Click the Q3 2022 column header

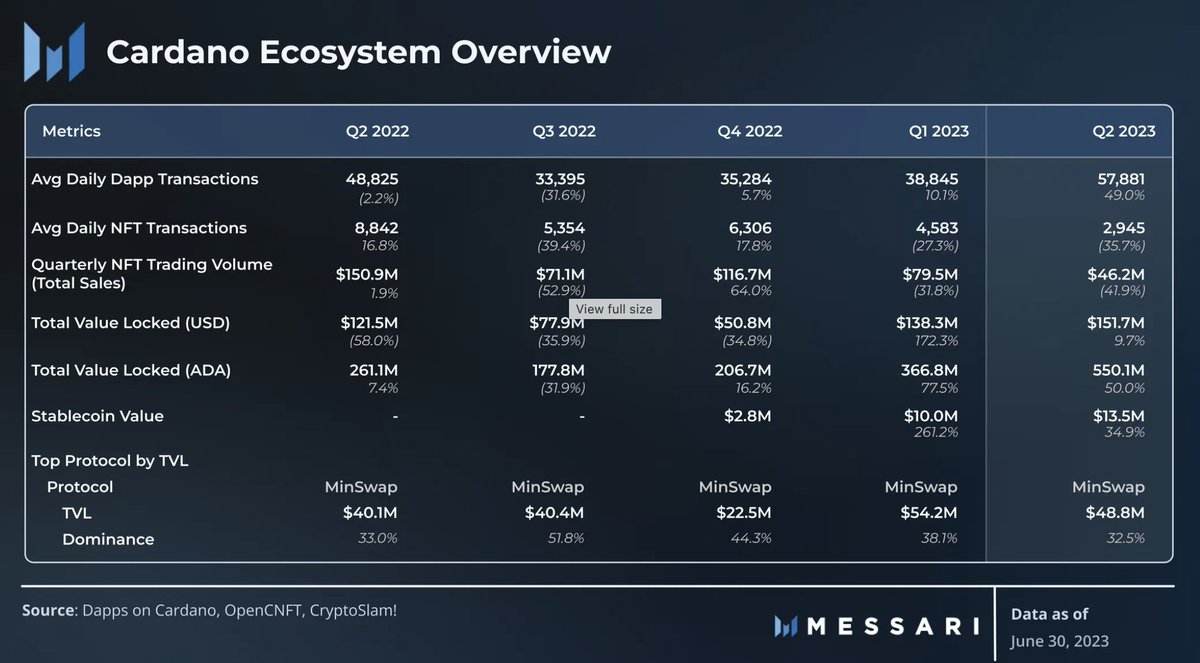564,131
